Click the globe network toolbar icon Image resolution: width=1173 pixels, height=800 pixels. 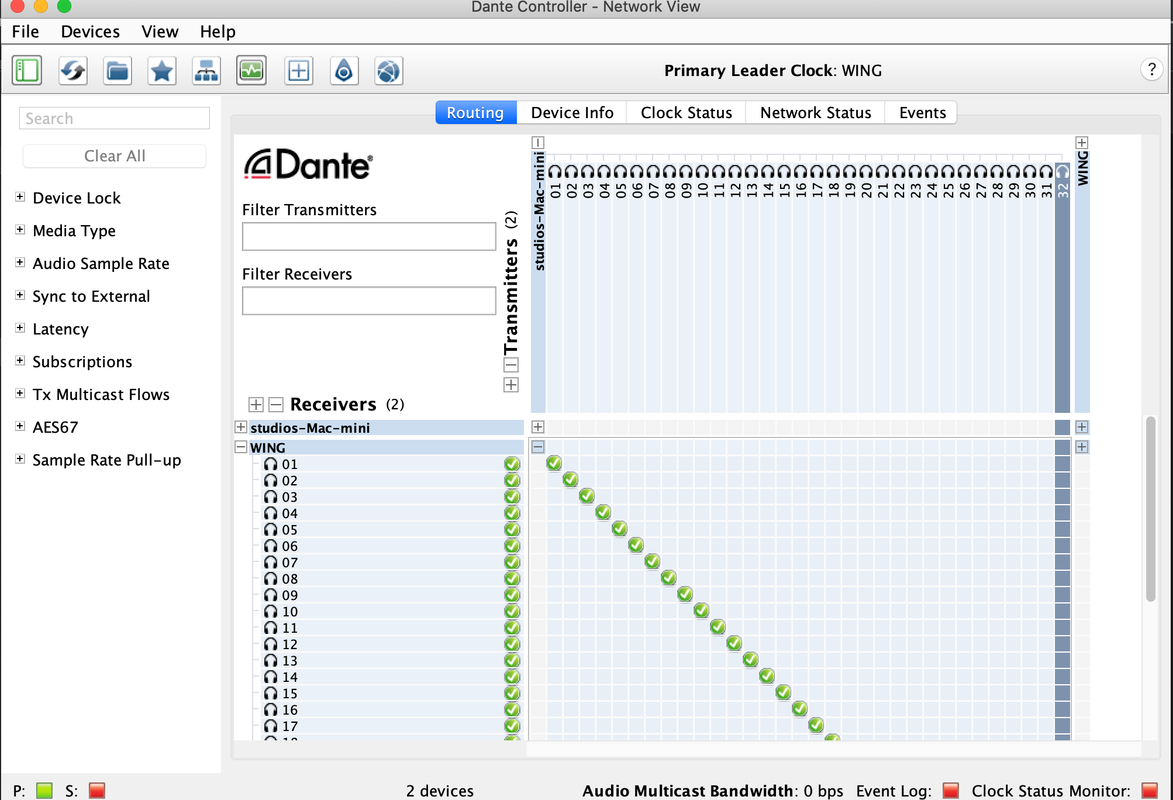pos(388,71)
